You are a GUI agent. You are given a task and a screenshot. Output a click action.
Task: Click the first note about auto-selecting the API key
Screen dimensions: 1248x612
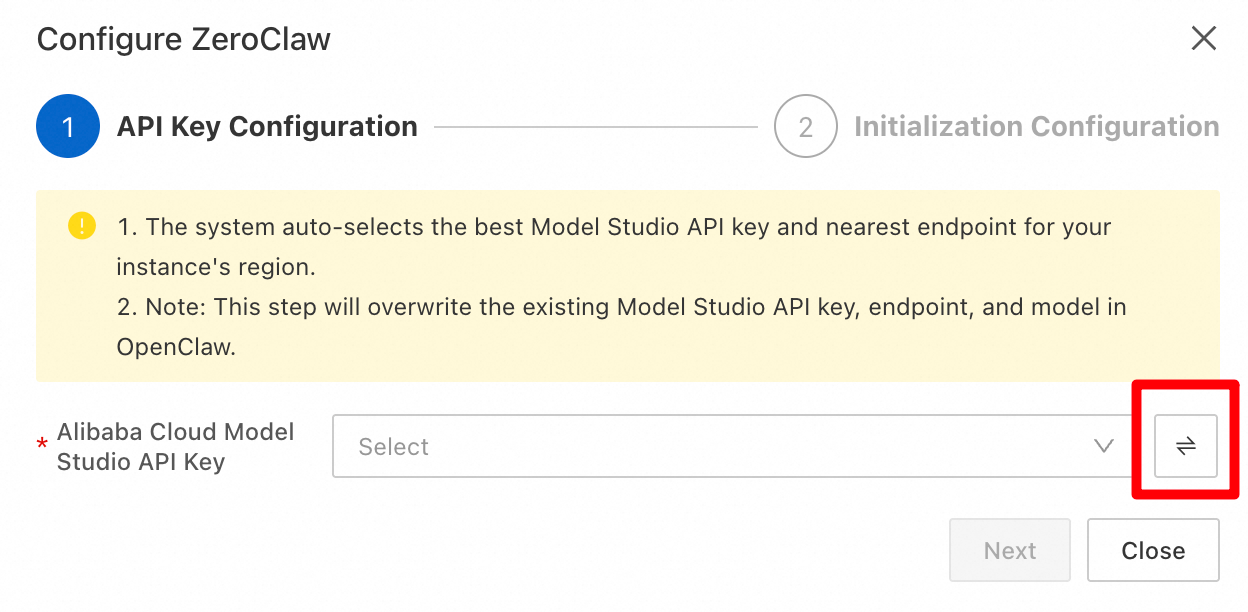tap(614, 247)
